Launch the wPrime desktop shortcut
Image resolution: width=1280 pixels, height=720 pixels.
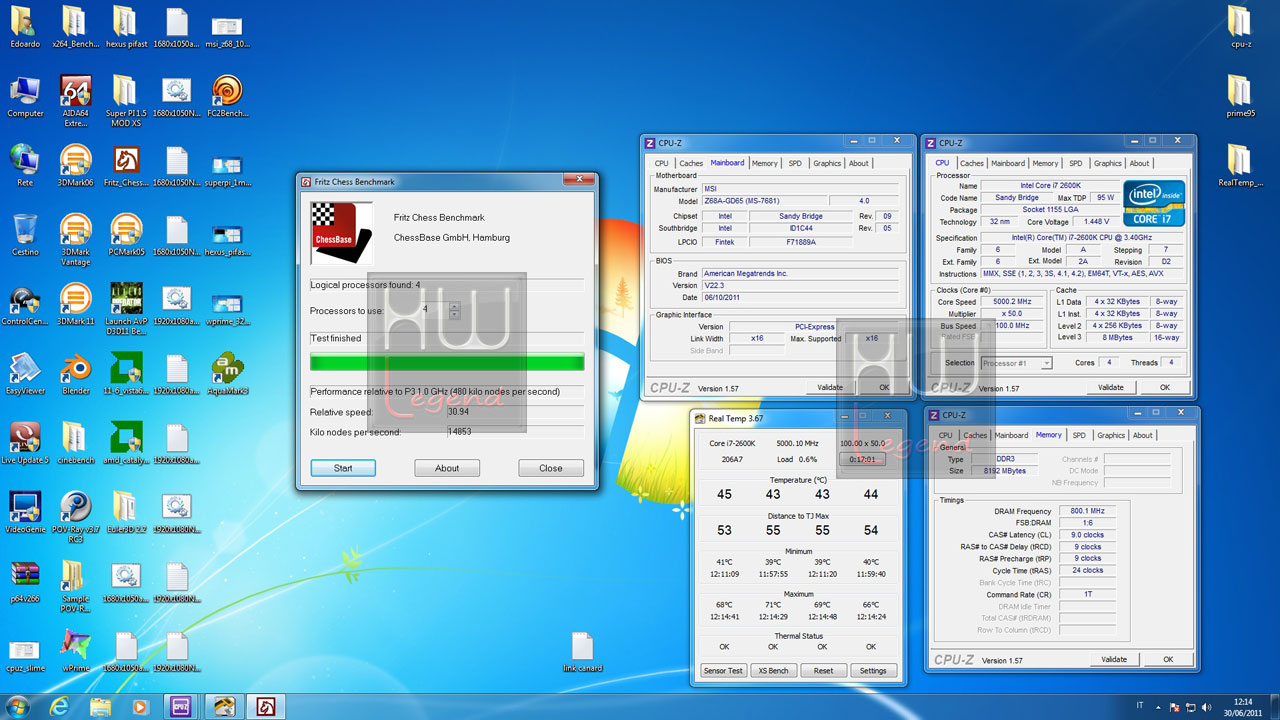76,650
